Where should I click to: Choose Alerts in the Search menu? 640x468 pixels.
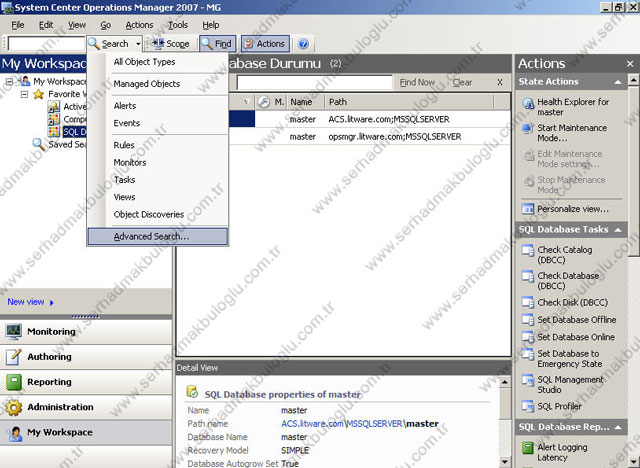pos(158,106)
